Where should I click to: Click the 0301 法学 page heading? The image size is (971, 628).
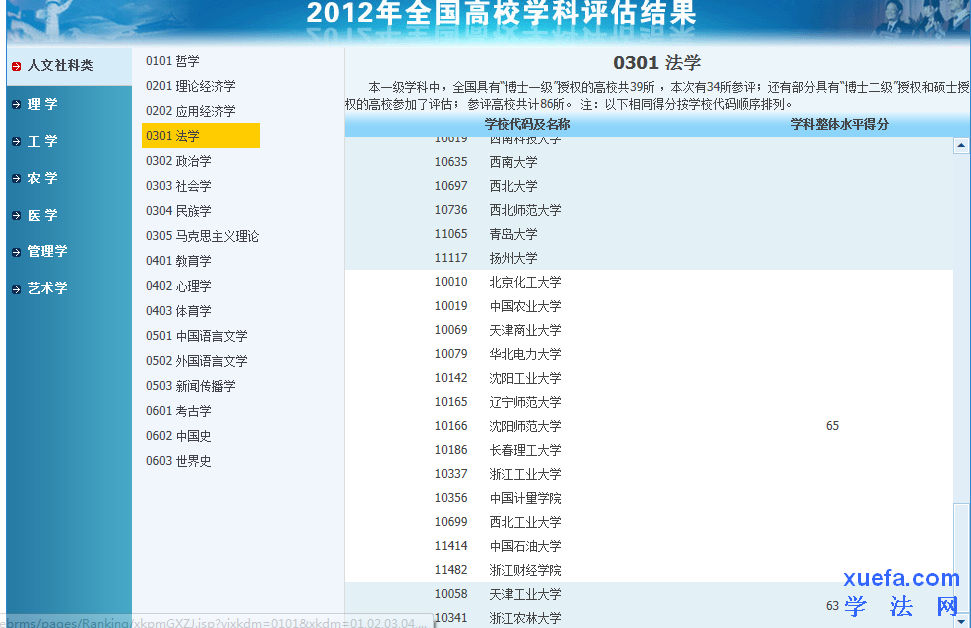(657, 63)
